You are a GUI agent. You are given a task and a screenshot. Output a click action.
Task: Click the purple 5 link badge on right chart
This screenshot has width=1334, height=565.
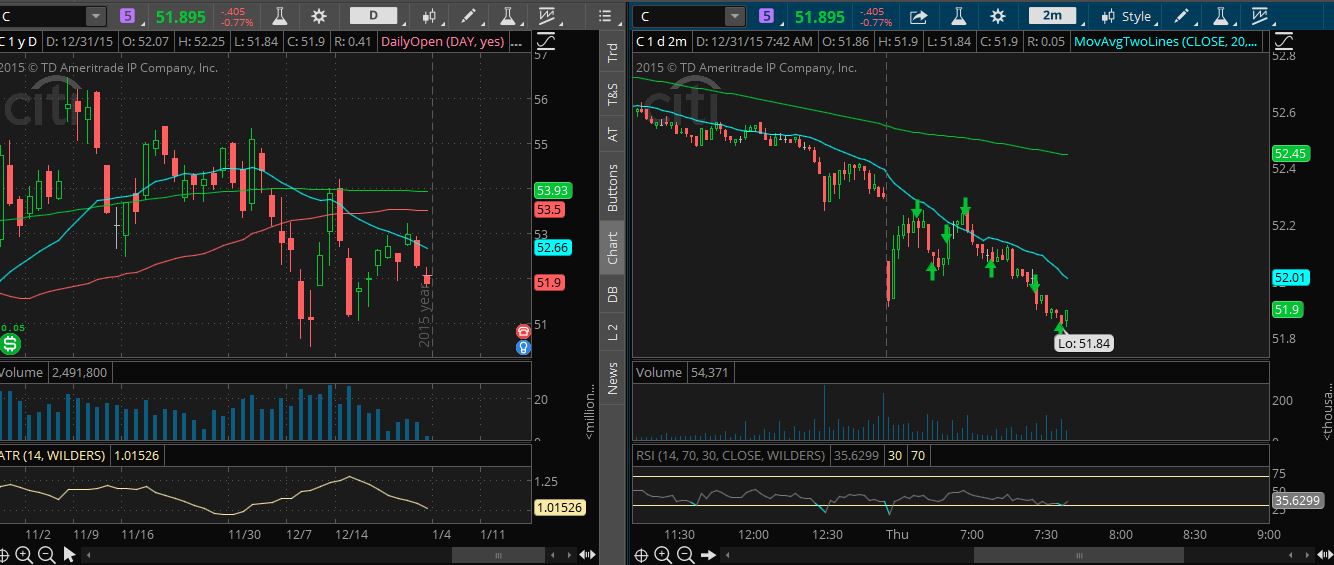[x=767, y=16]
